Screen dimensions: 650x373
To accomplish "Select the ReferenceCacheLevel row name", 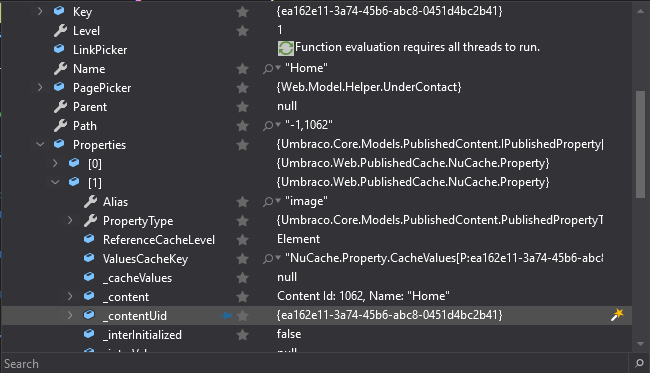I will pos(159,240).
